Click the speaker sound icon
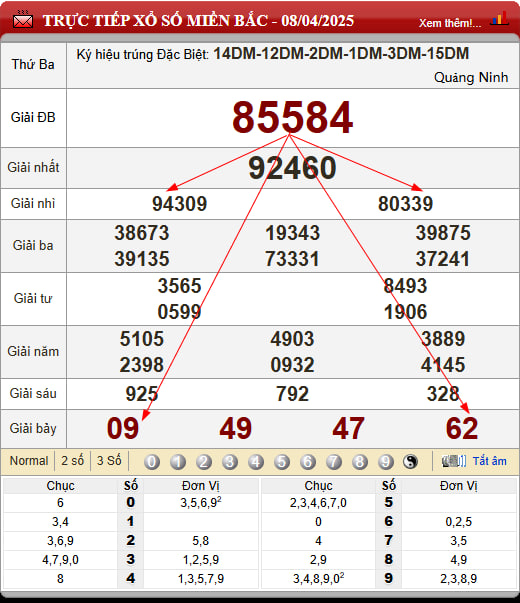The height and width of the screenshot is (603, 520). (x=454, y=461)
